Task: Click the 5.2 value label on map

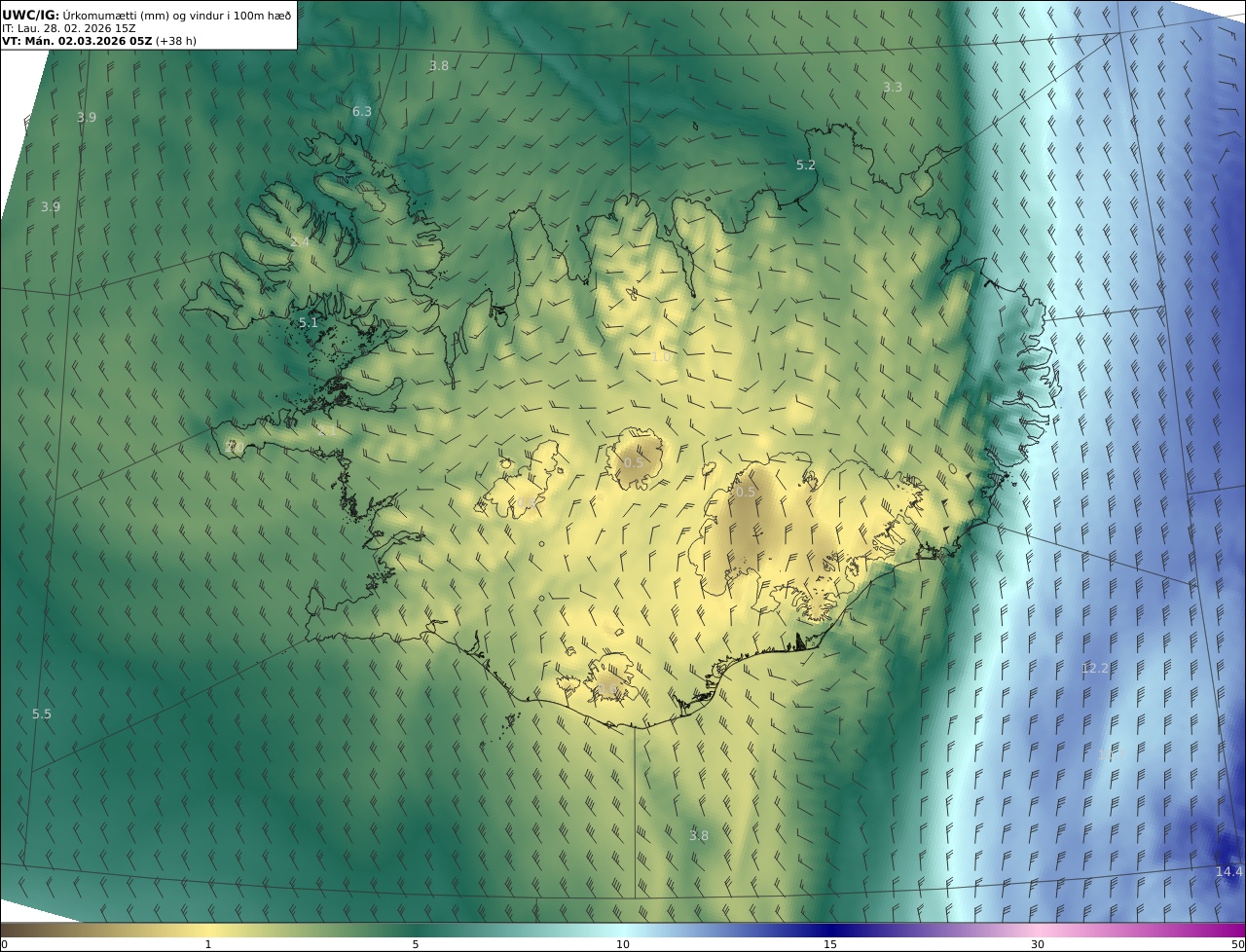Action: [x=806, y=165]
